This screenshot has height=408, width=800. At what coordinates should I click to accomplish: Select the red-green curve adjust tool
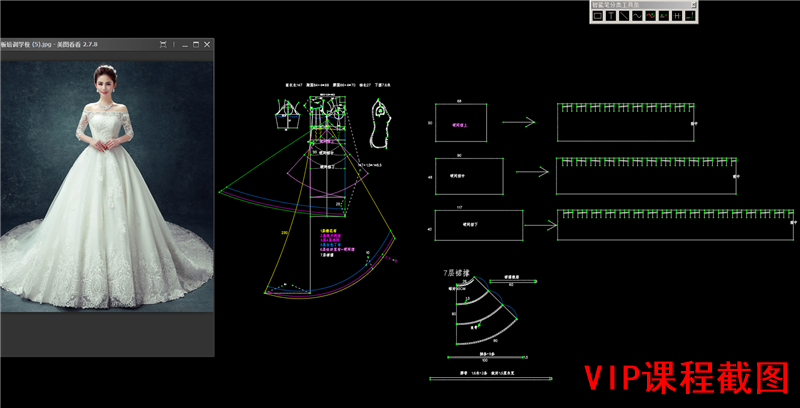click(x=651, y=16)
